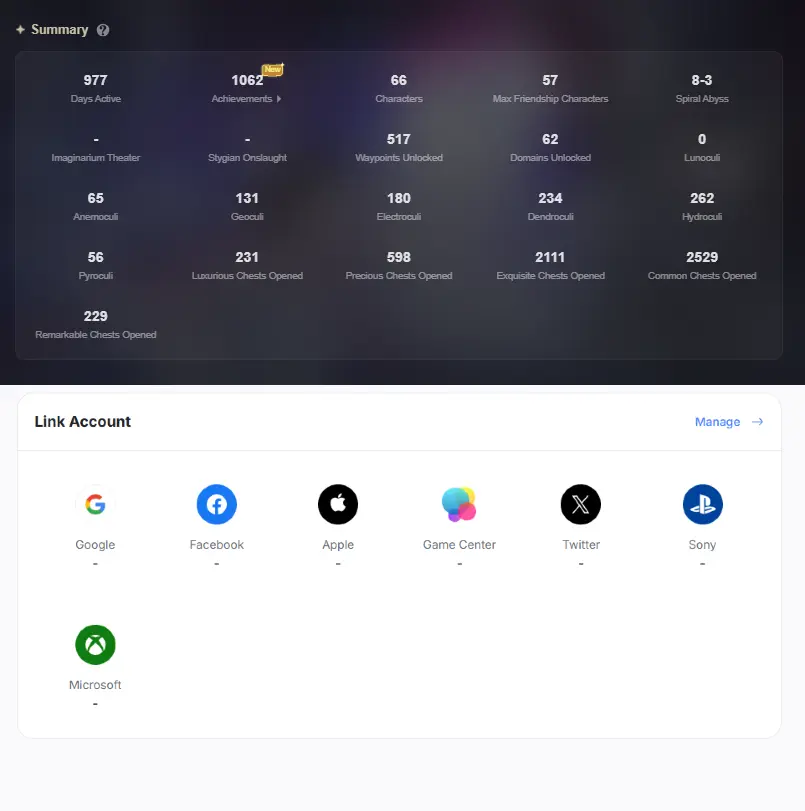Select the Sony PlayStation icon
The width and height of the screenshot is (805, 811).
tap(703, 504)
